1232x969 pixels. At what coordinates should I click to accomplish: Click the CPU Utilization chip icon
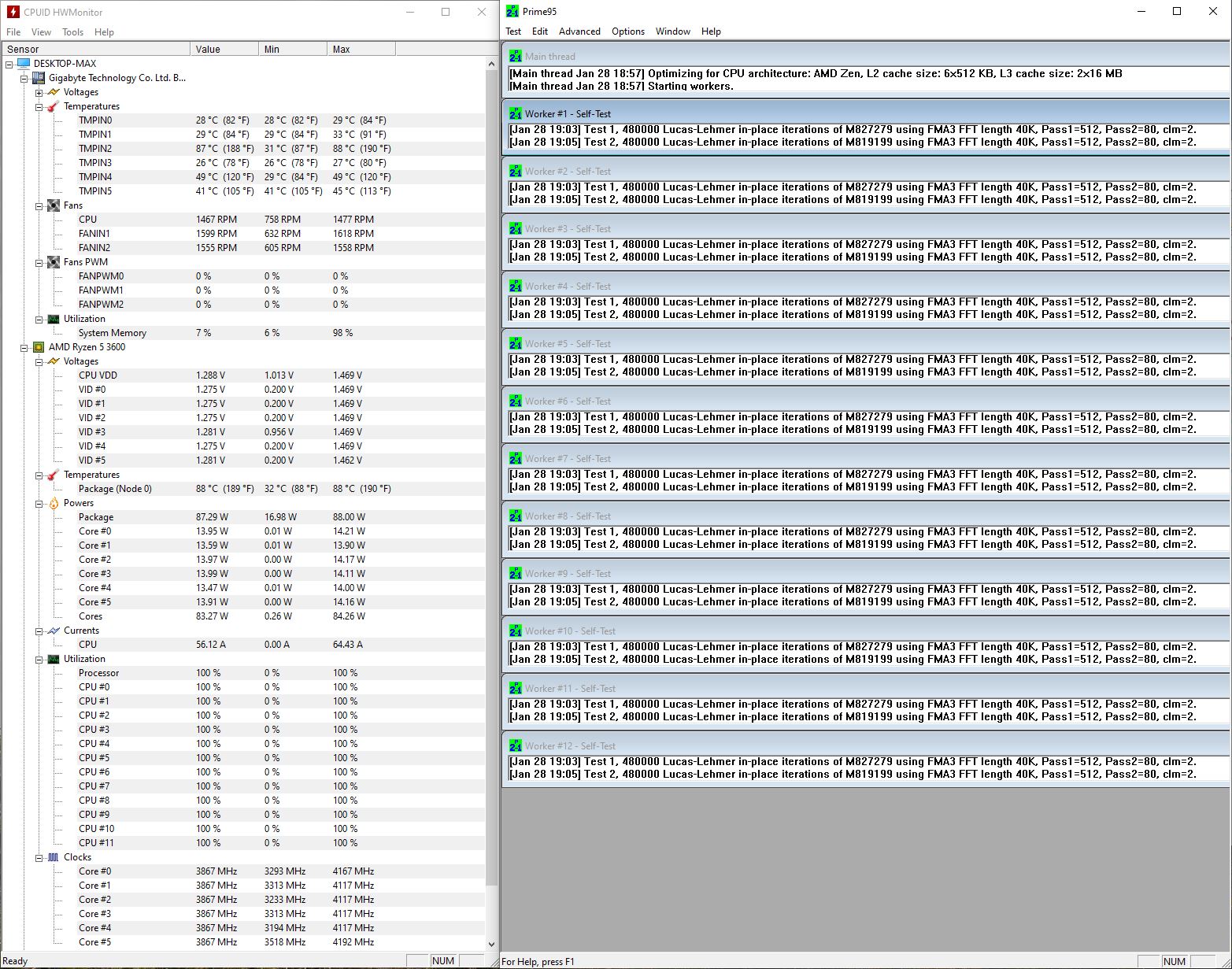(x=54, y=659)
